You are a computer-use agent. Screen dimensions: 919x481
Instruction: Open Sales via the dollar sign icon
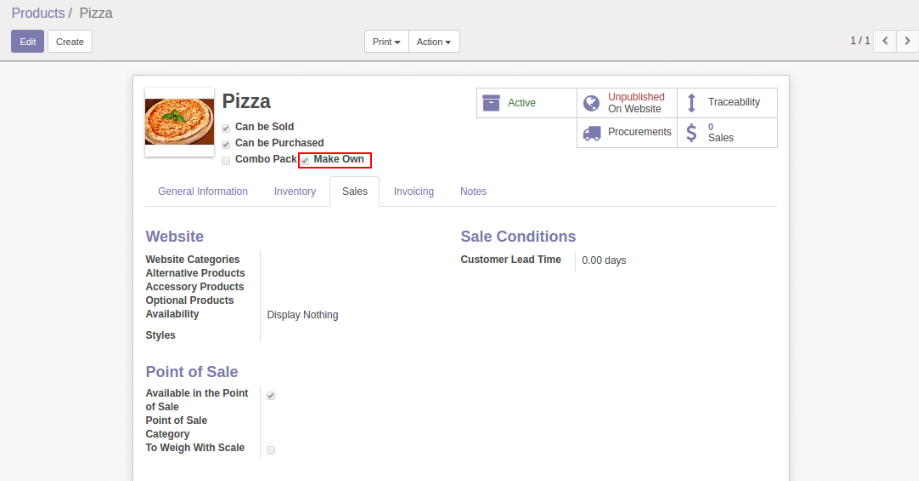coord(691,132)
